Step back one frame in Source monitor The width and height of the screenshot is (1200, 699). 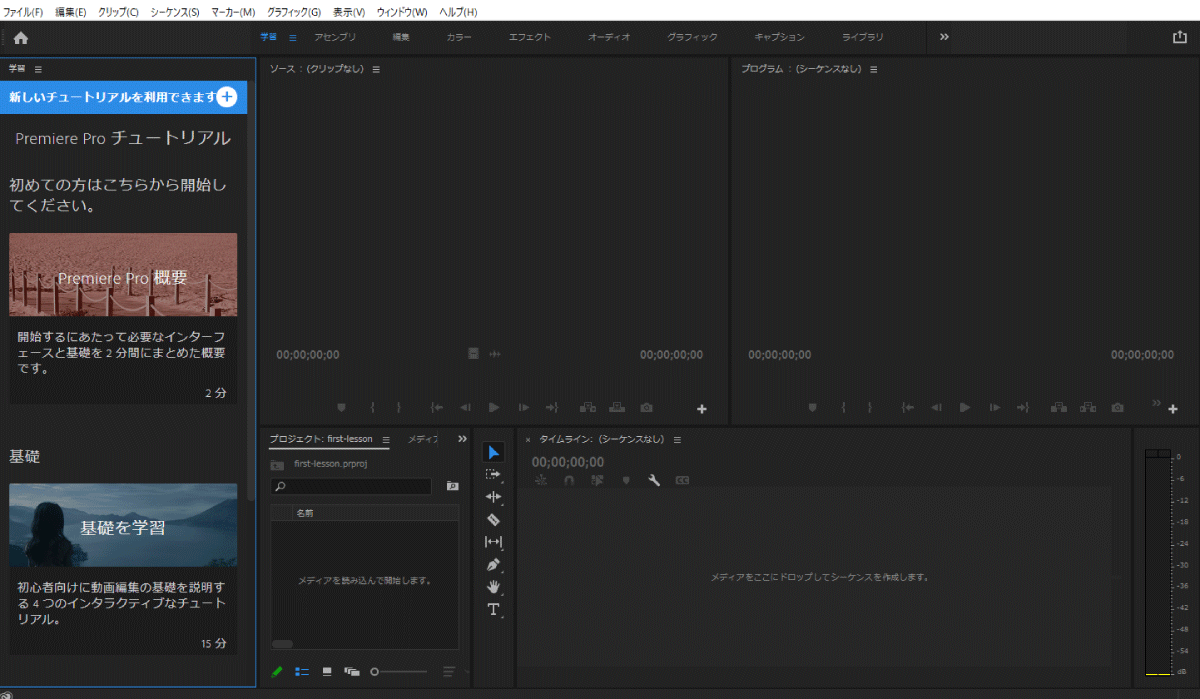point(465,408)
